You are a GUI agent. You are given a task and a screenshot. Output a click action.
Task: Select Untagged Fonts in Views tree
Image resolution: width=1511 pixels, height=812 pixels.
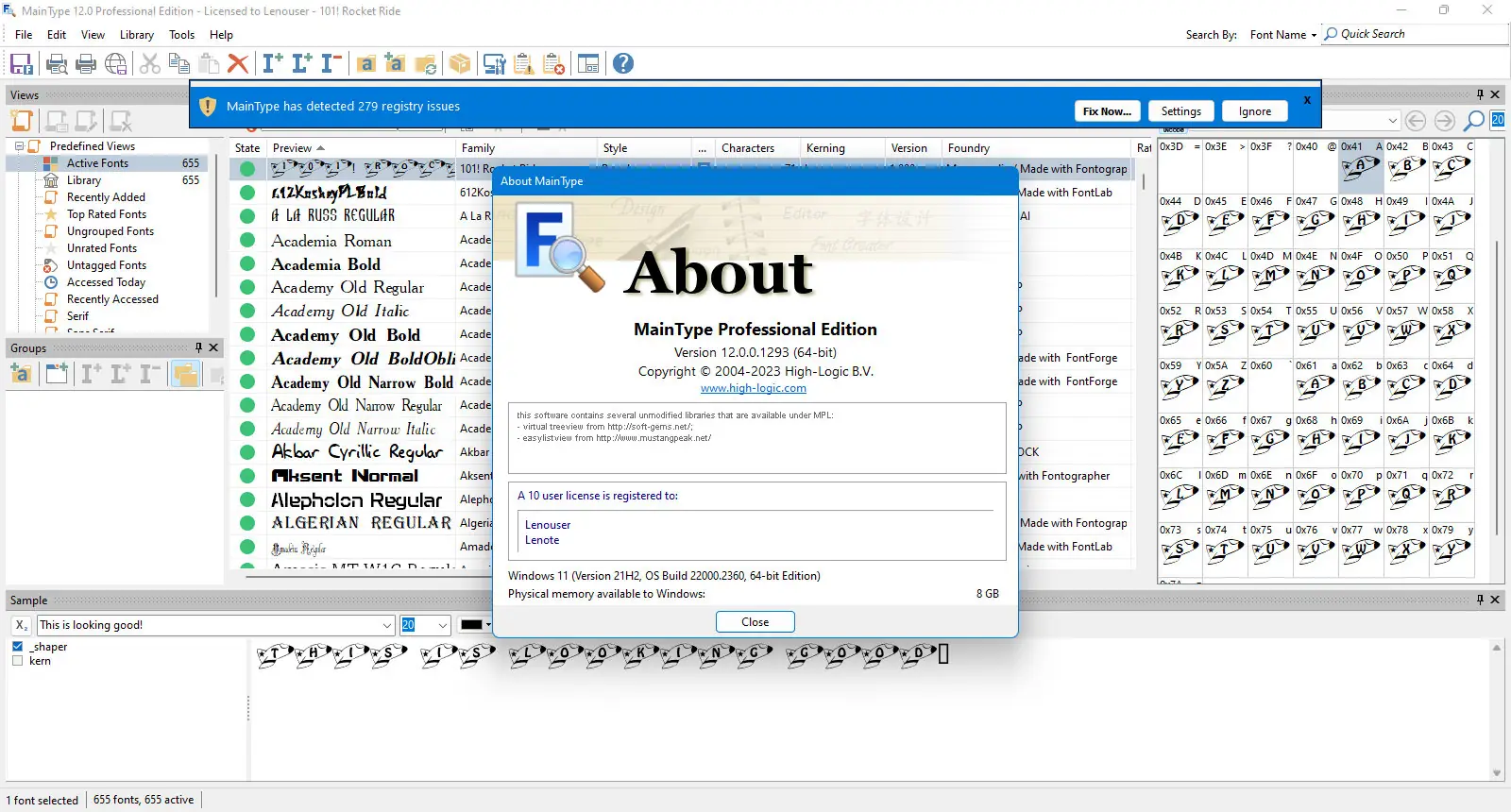pos(107,265)
